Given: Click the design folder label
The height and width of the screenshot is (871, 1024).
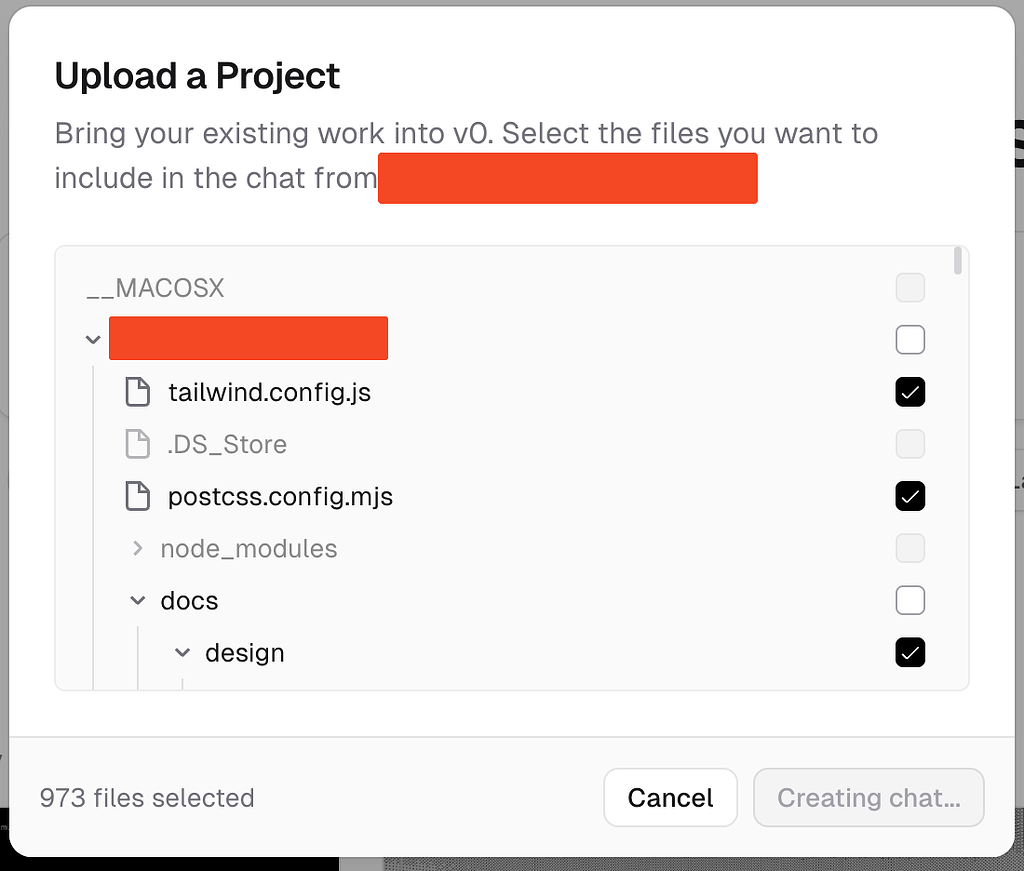Looking at the screenshot, I should [243, 652].
